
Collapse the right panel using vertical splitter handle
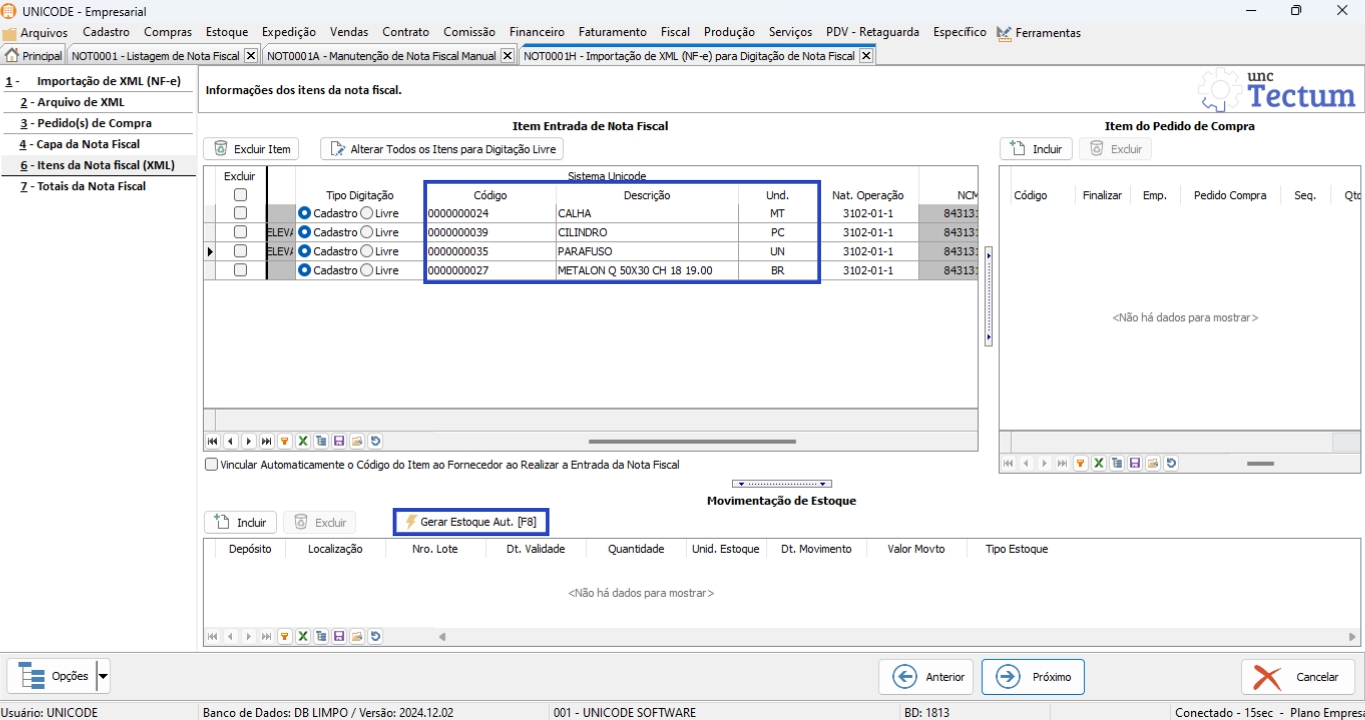[x=988, y=297]
